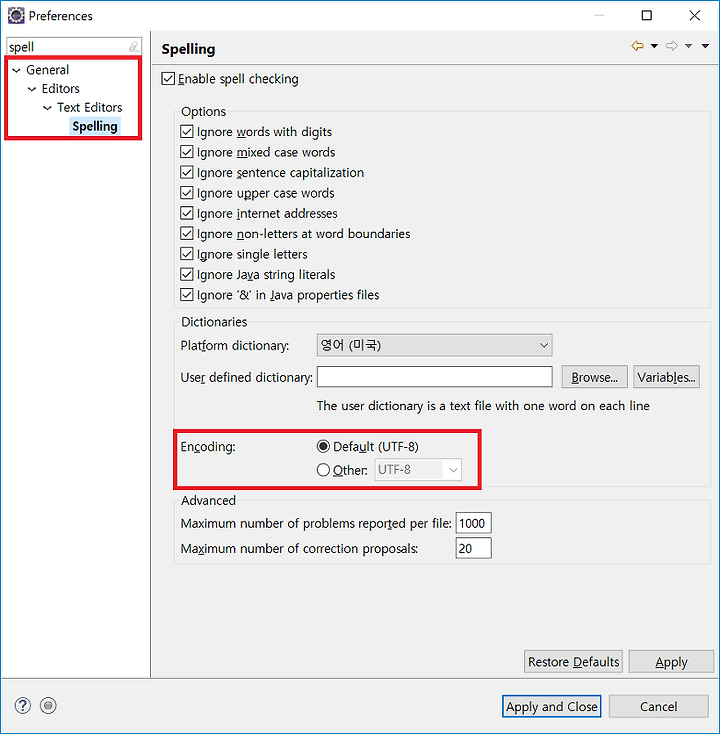
Task: Toggle Enable spell checking
Action: (168, 79)
